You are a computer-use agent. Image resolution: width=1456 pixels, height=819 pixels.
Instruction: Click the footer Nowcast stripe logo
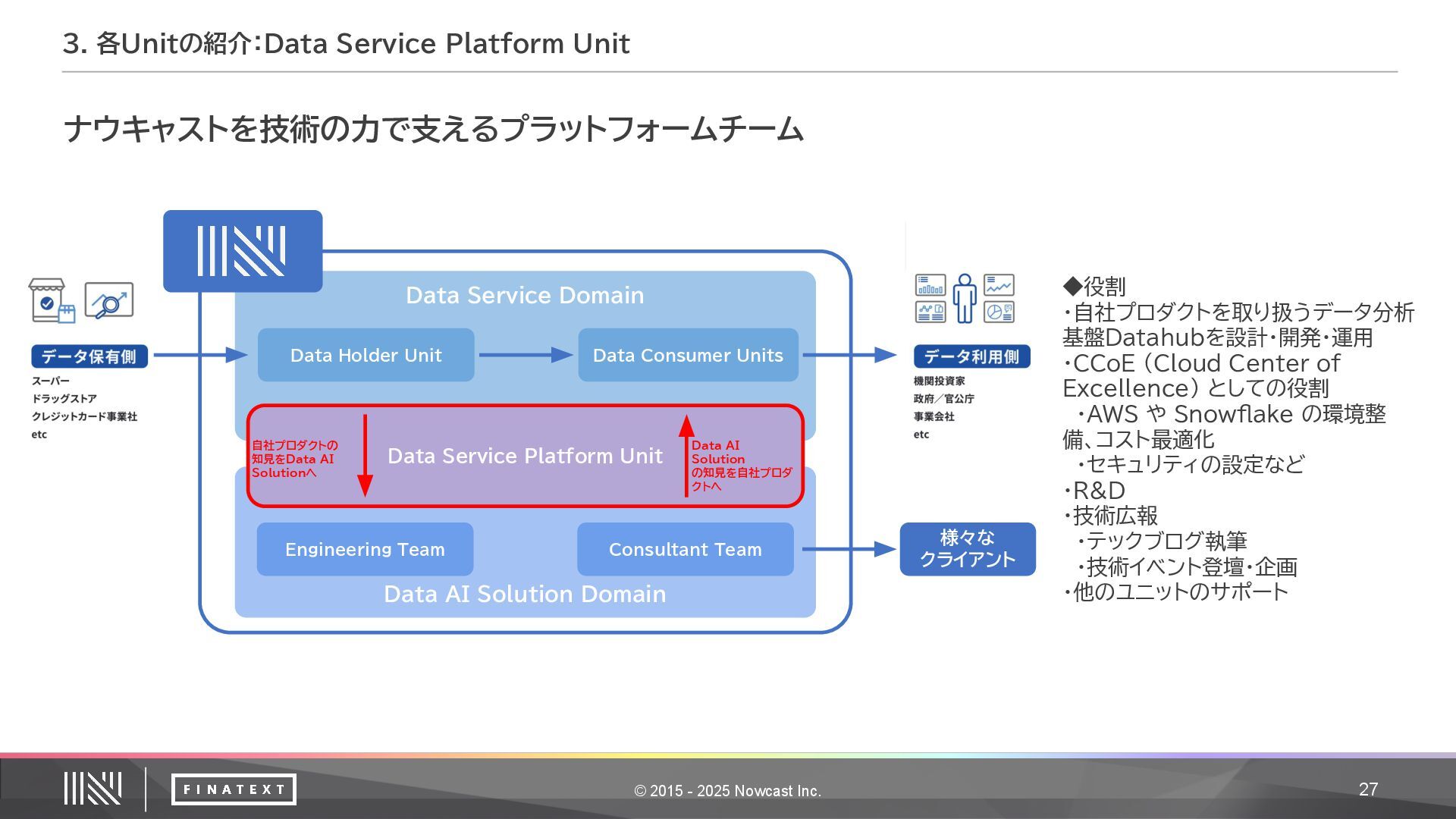[x=93, y=789]
